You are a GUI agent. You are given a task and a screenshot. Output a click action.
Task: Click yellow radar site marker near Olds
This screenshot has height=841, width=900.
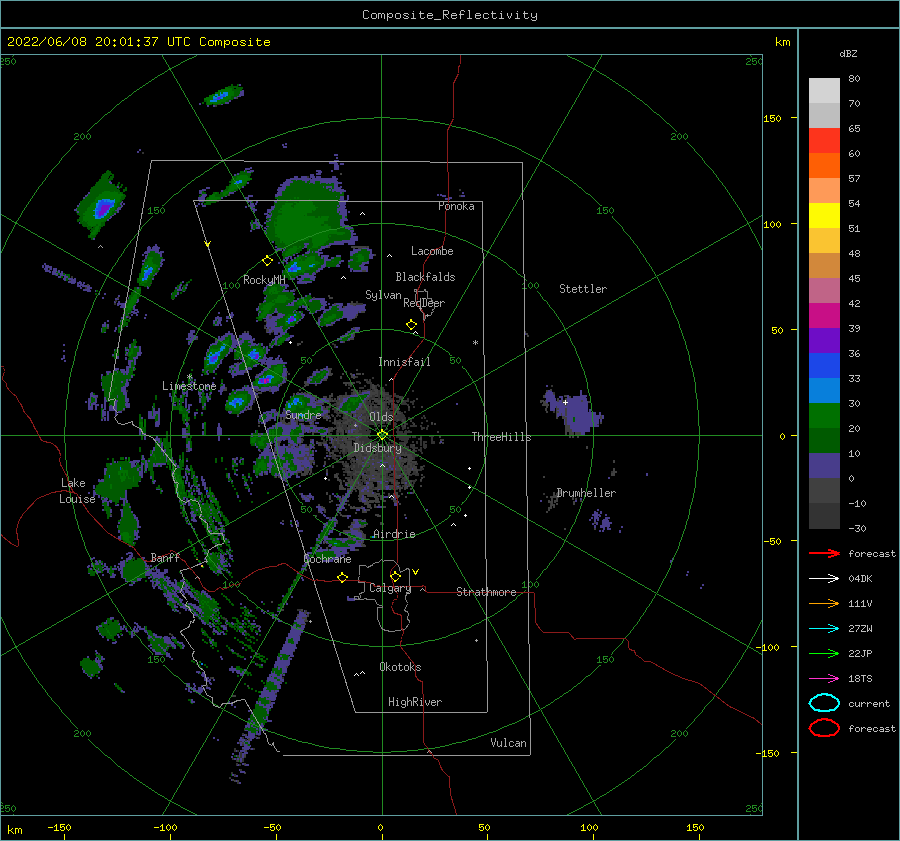point(382,435)
